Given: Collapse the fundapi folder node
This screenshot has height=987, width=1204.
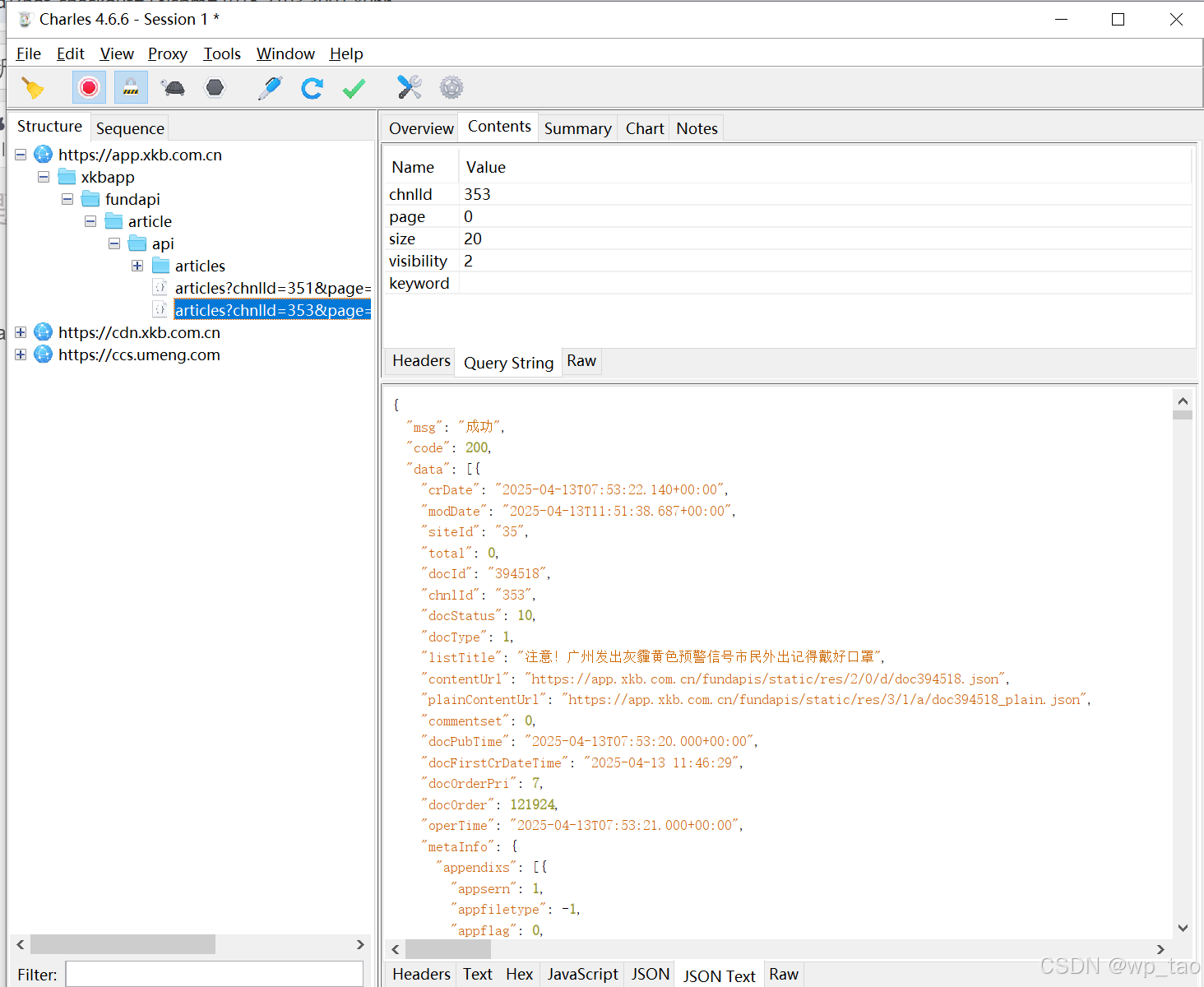Looking at the screenshot, I should point(67,199).
